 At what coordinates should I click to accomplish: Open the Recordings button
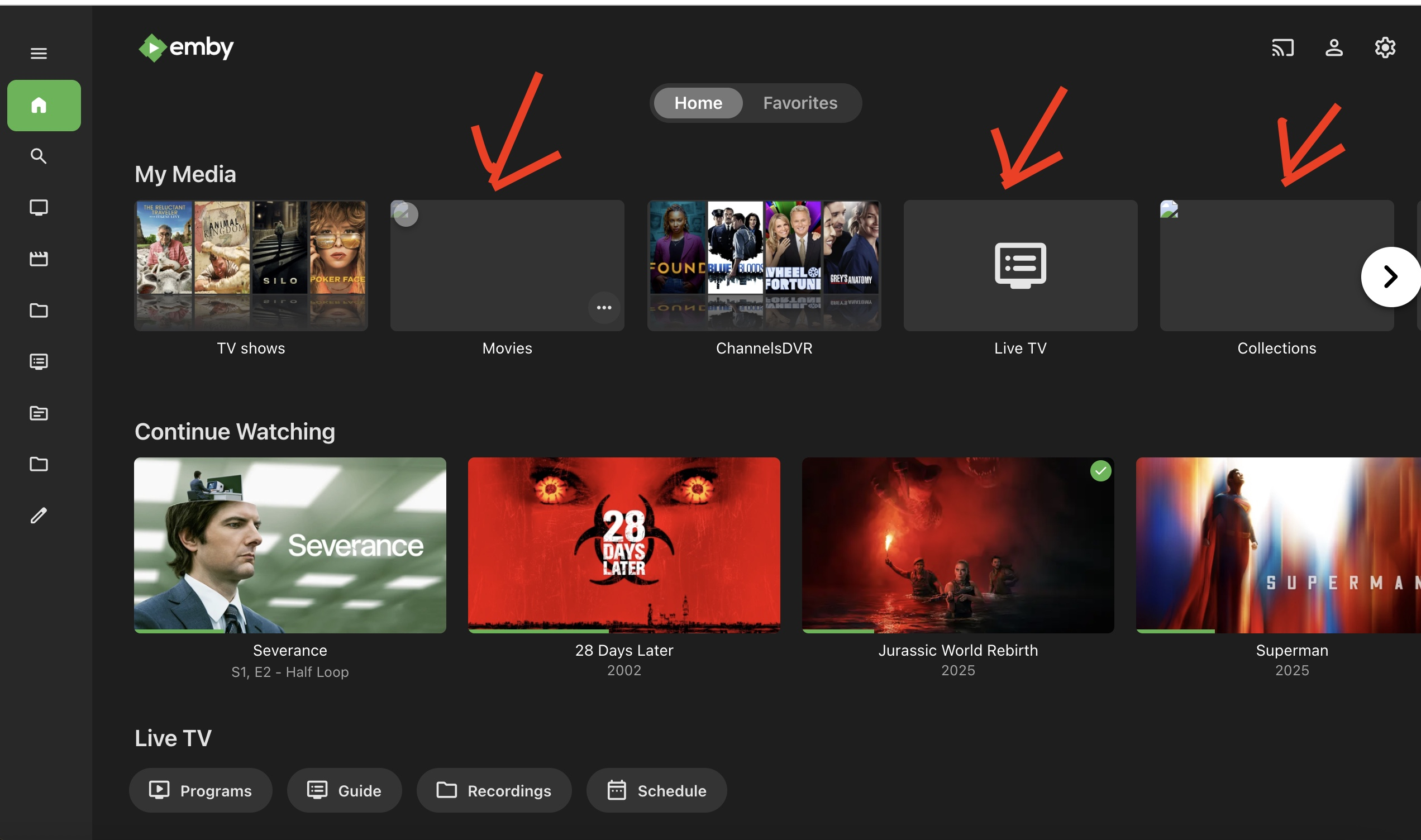(x=493, y=790)
